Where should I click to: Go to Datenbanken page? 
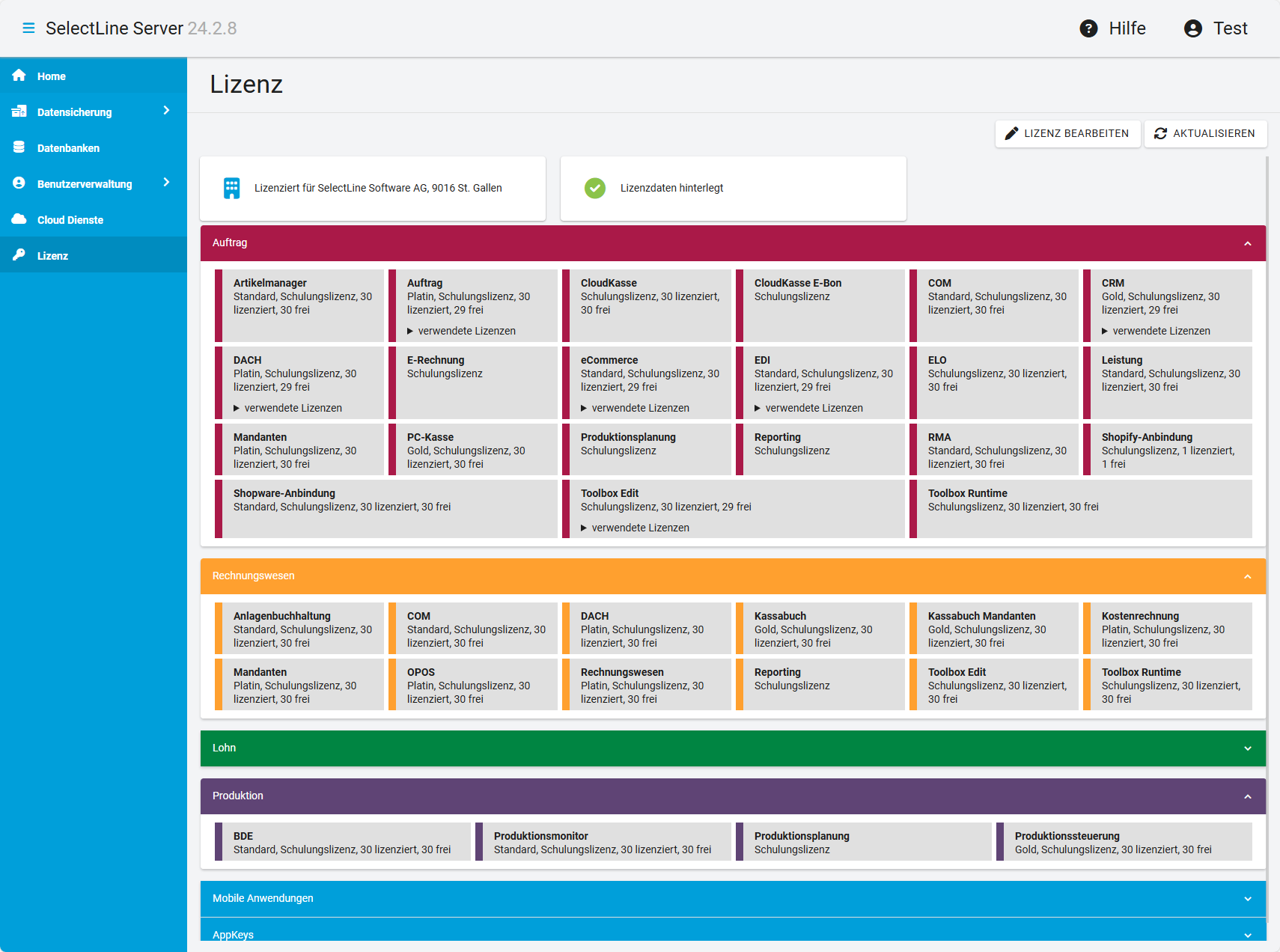94,147
